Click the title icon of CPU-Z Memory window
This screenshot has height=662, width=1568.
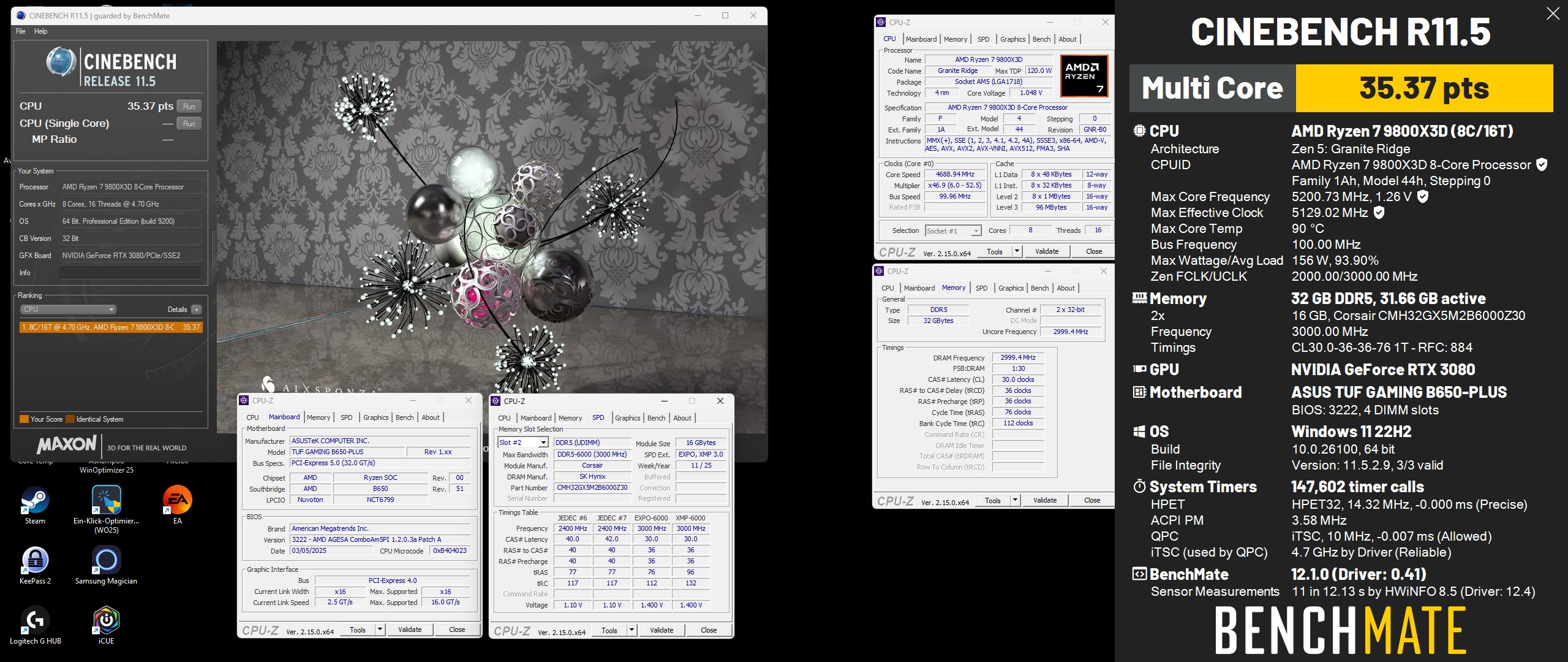pos(879,271)
